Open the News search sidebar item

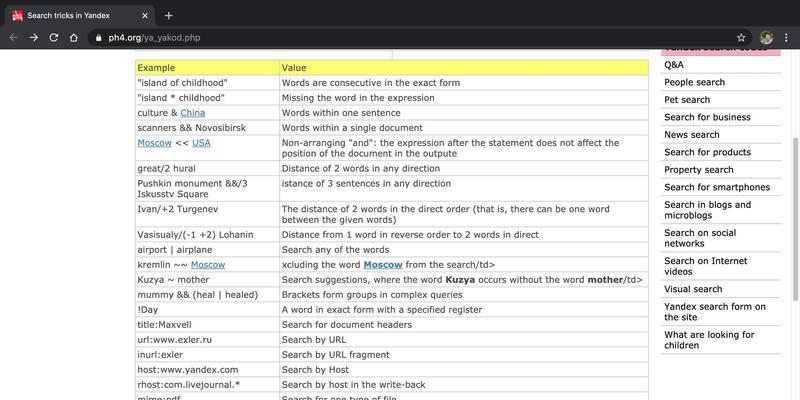pos(692,135)
